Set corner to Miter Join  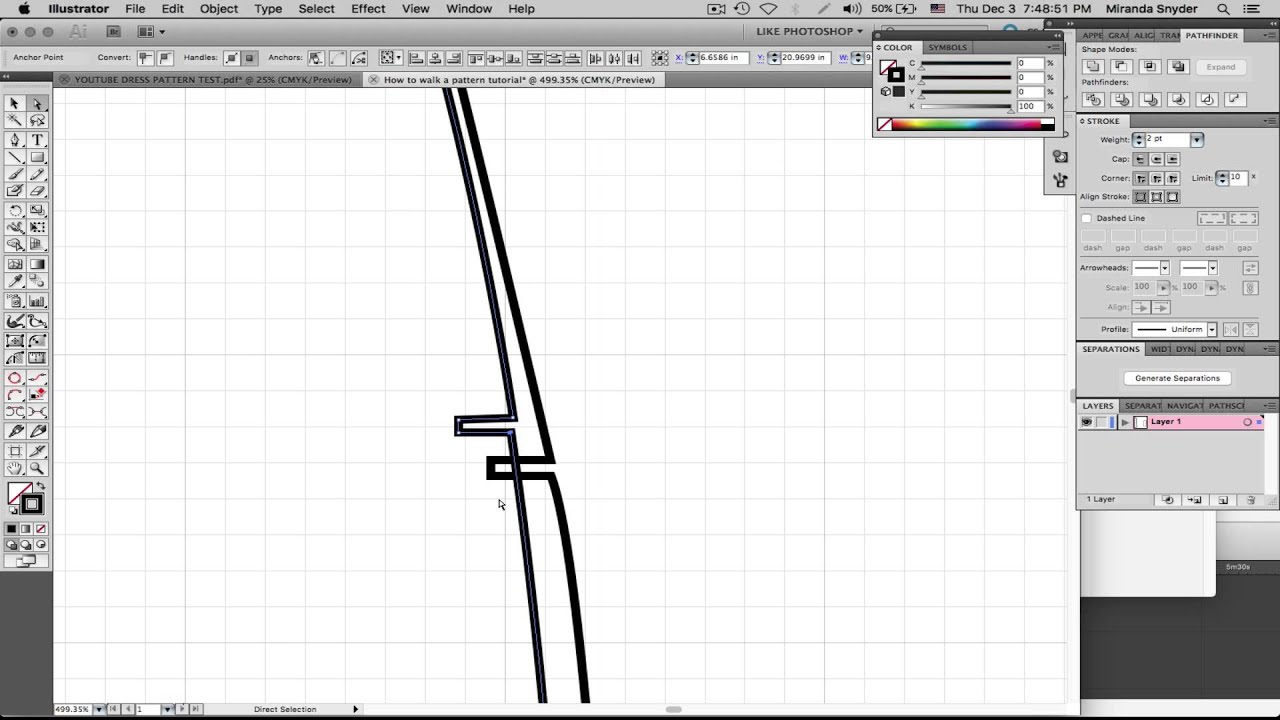pos(1141,178)
